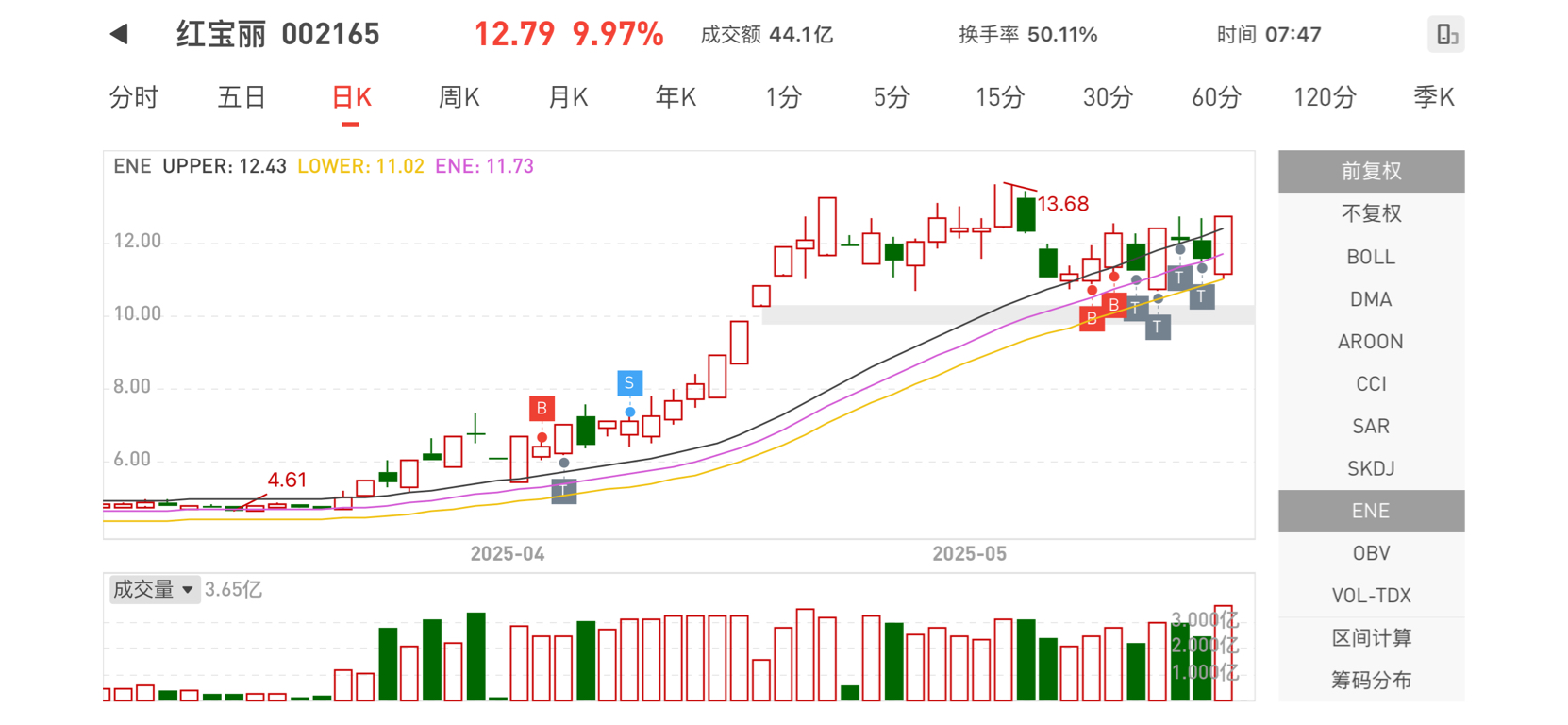Click the 换手率 50.11% text

pyautogui.click(x=1028, y=35)
